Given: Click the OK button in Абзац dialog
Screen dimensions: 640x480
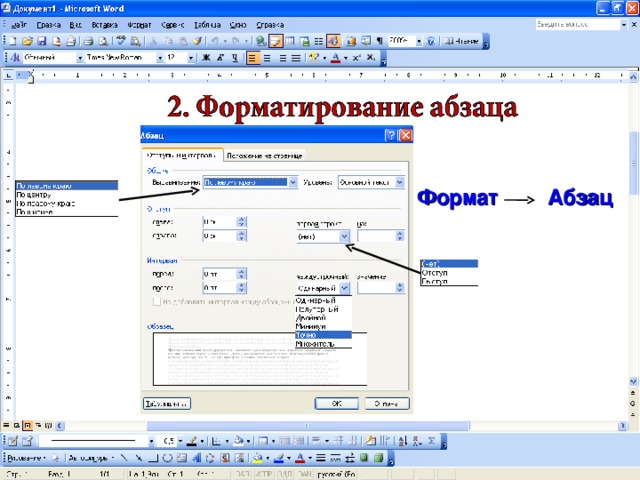Looking at the screenshot, I should pos(337,403).
